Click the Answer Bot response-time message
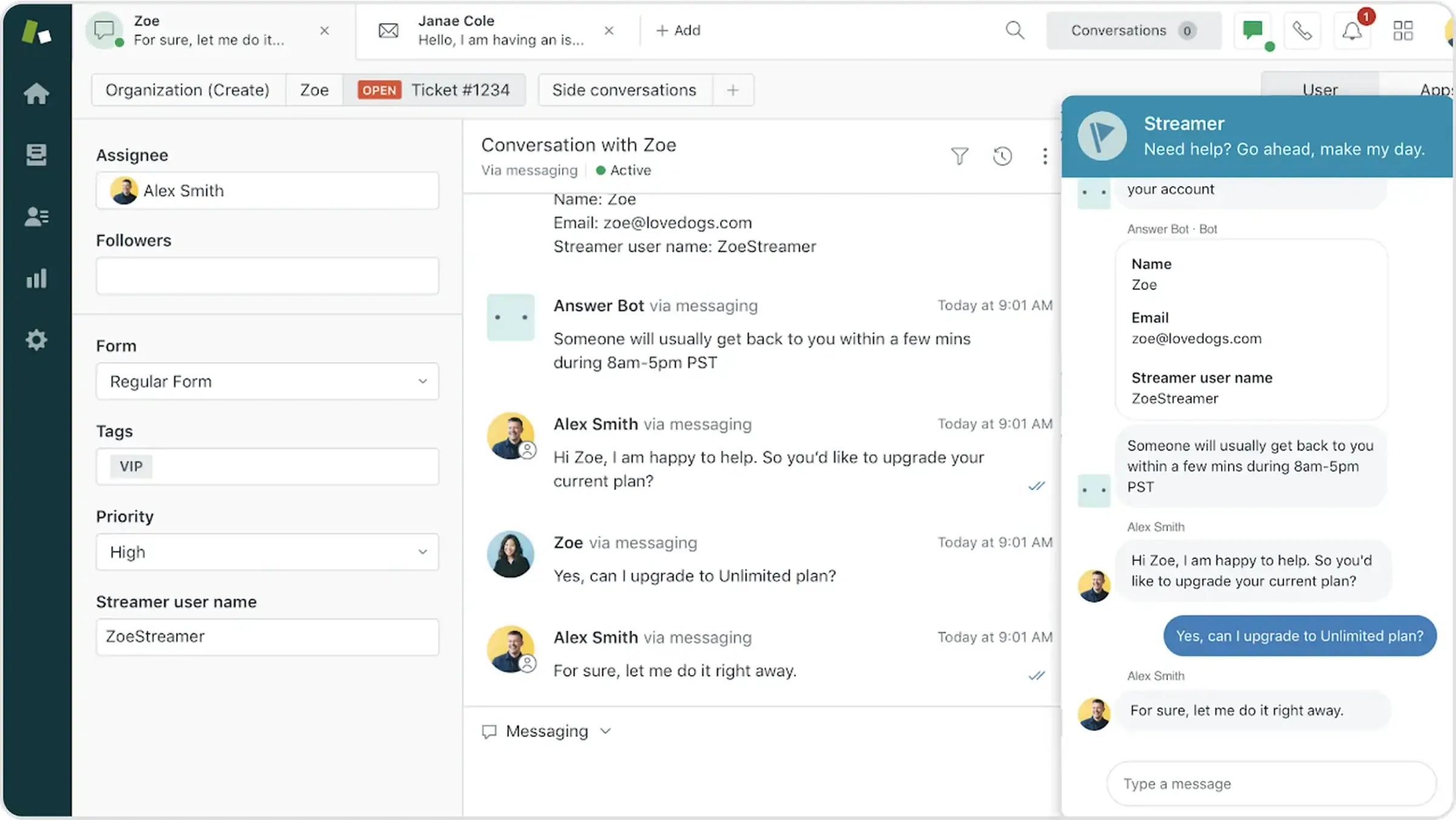 coord(761,351)
